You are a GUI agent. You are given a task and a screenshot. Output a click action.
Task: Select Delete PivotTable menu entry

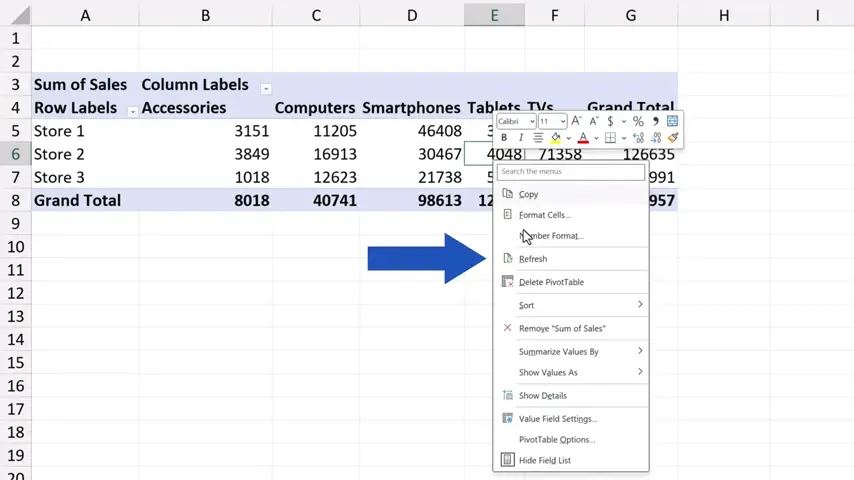[x=551, y=282]
